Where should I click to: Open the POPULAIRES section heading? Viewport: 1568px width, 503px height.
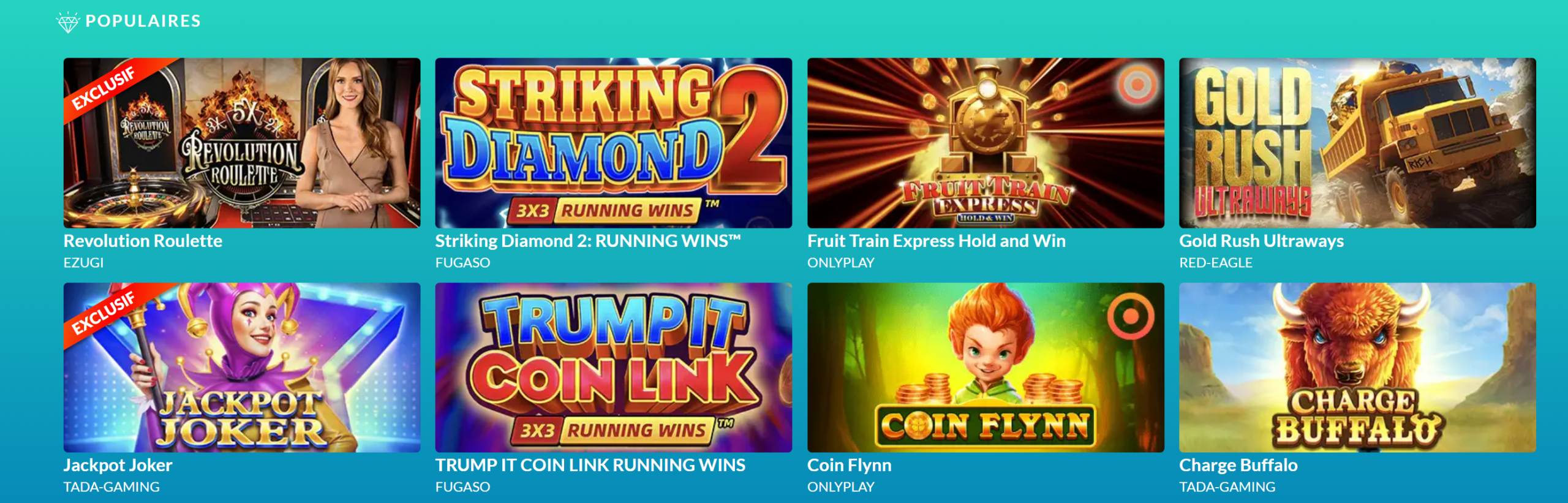coord(143,21)
